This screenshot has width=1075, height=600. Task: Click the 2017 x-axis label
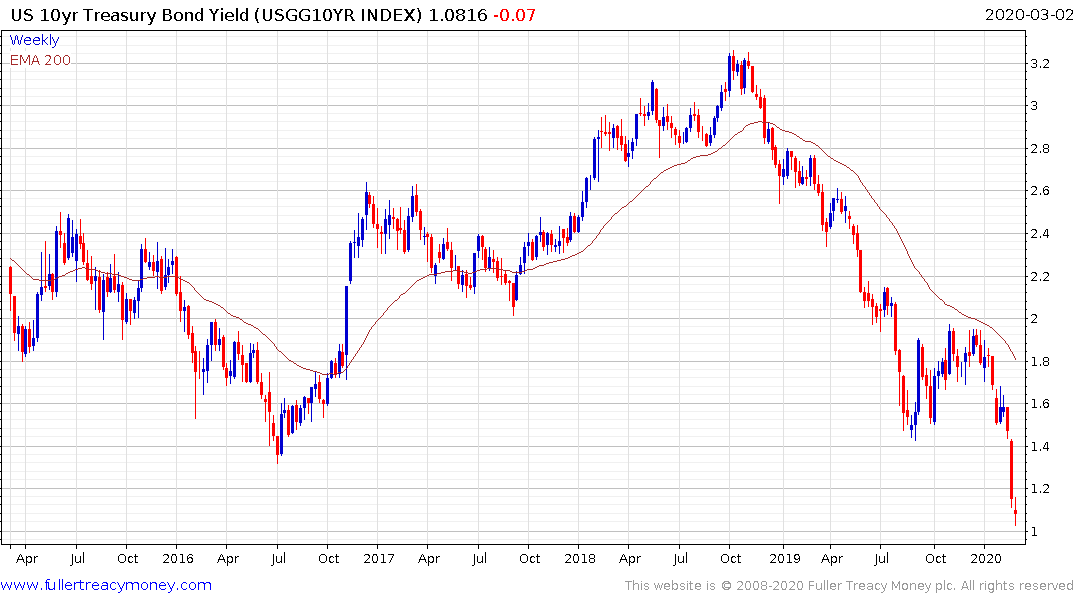tap(379, 558)
